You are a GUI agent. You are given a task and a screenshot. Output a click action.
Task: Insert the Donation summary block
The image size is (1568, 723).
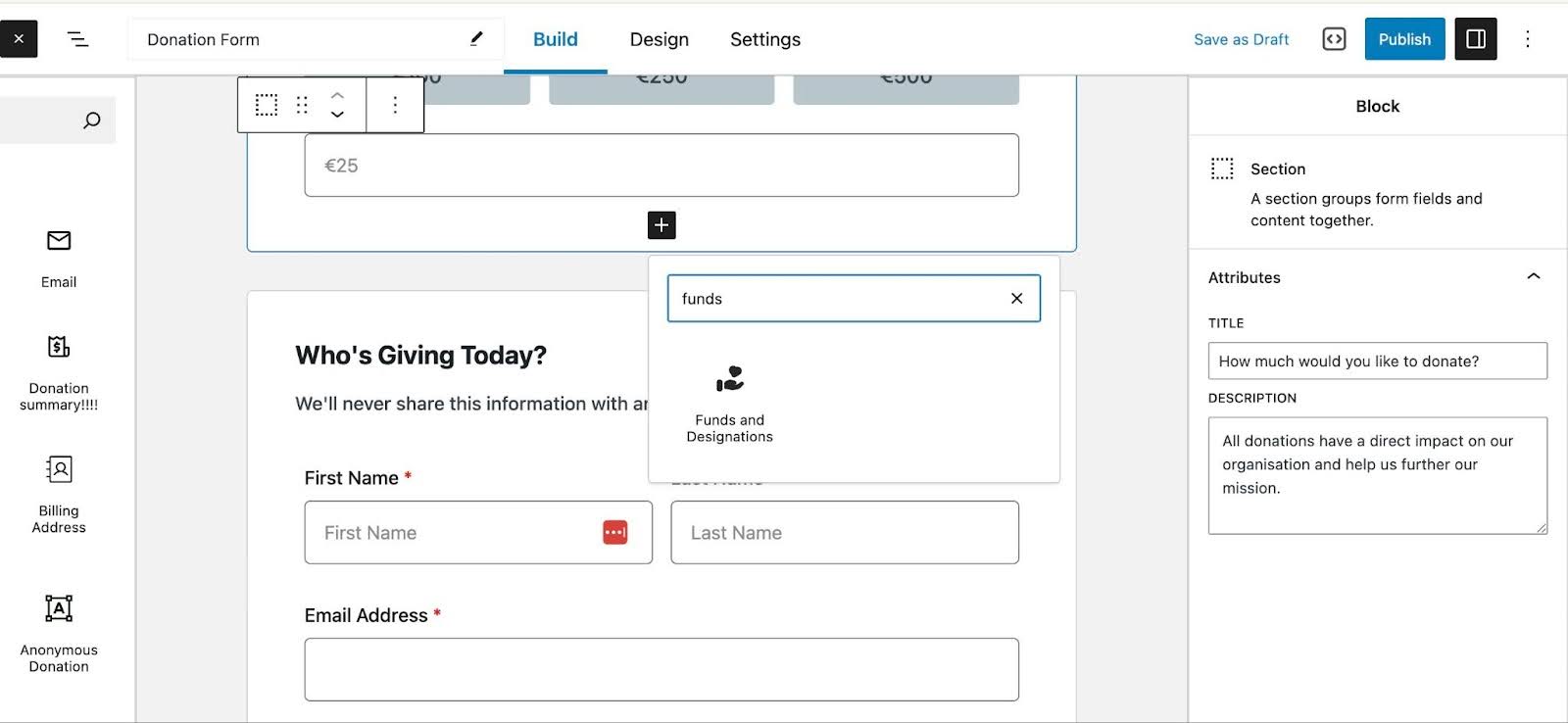click(59, 372)
